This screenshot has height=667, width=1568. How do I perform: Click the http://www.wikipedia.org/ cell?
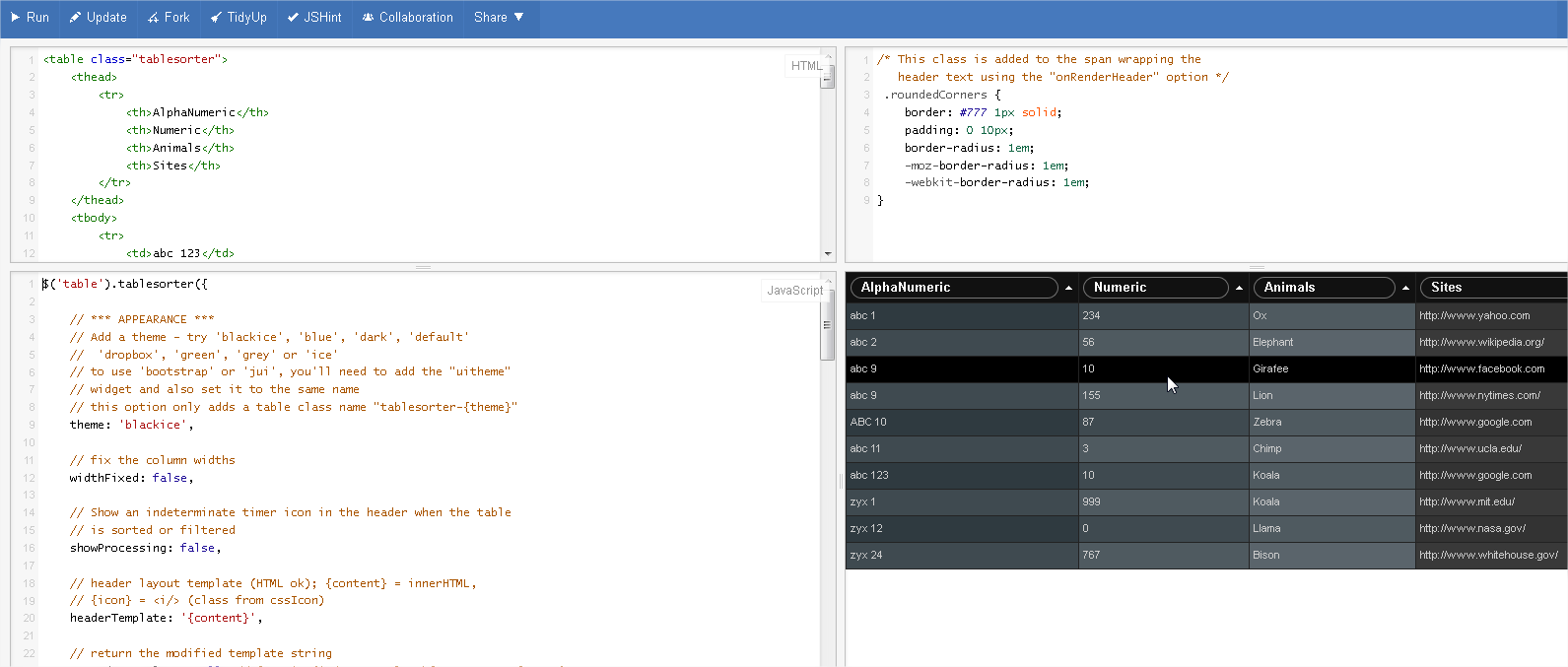[1491, 343]
